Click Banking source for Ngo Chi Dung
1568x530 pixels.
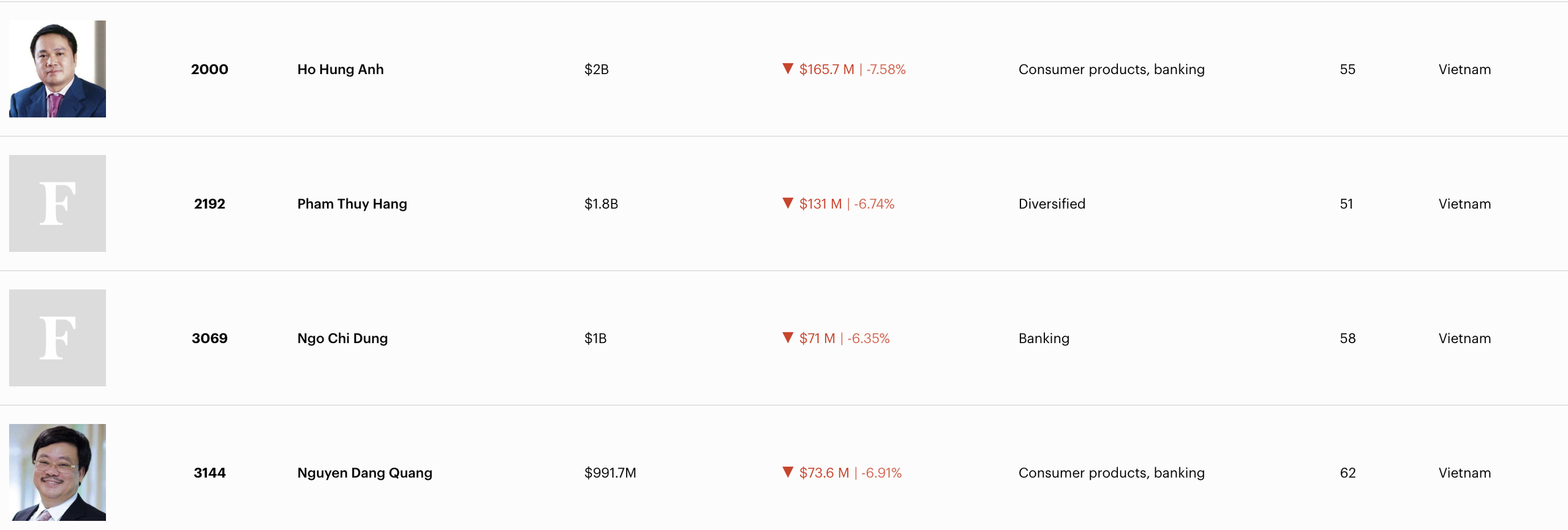point(1044,338)
